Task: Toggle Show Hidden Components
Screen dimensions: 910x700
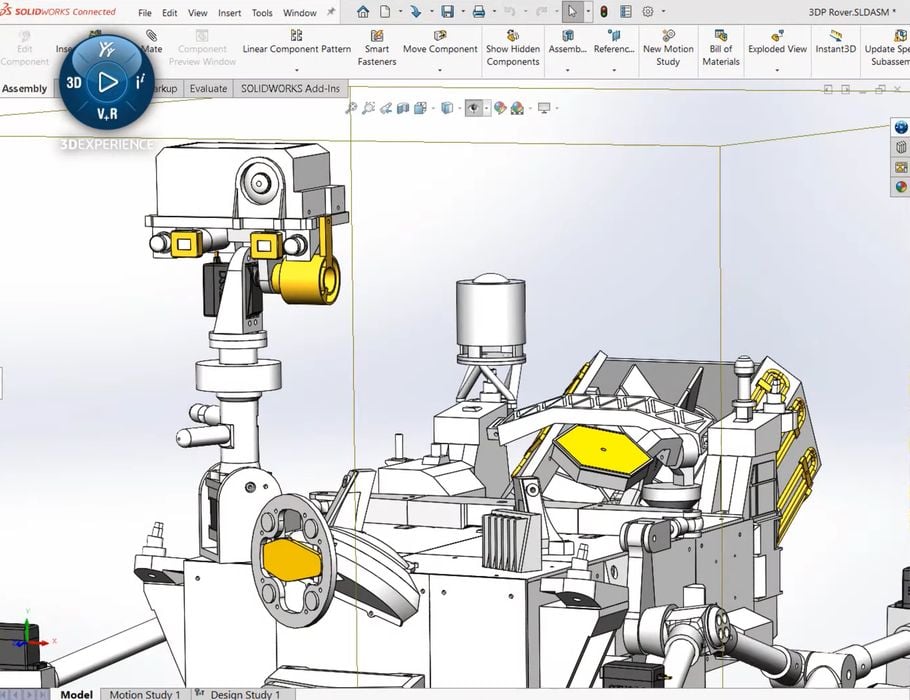Action: coord(513,48)
